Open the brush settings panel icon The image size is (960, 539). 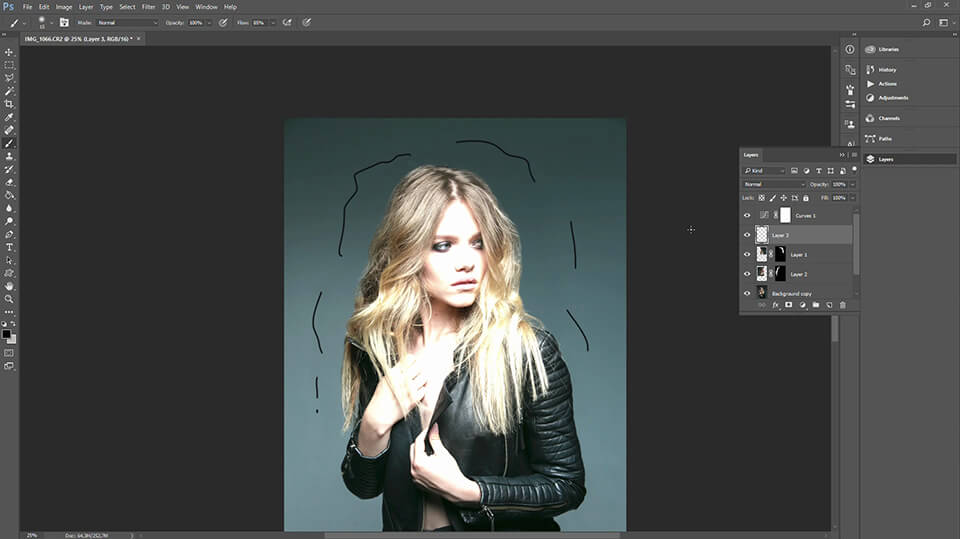coord(64,23)
